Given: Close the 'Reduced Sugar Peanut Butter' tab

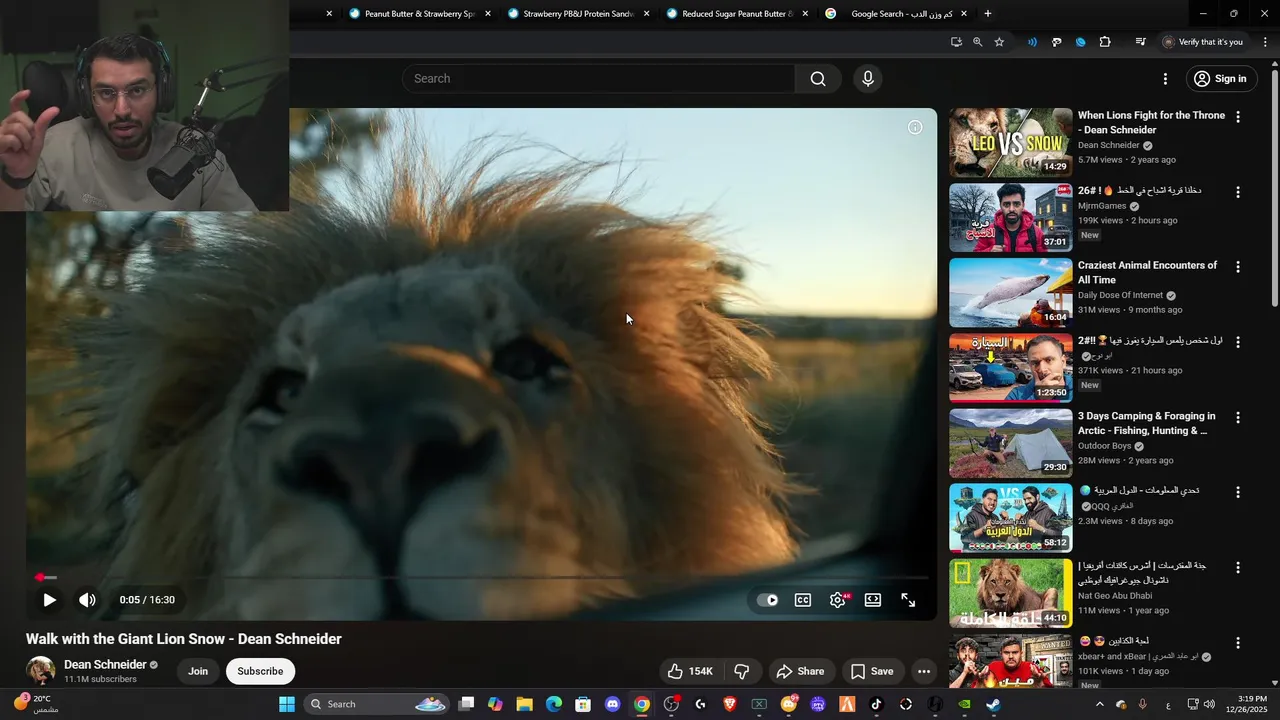Looking at the screenshot, I should [805, 14].
